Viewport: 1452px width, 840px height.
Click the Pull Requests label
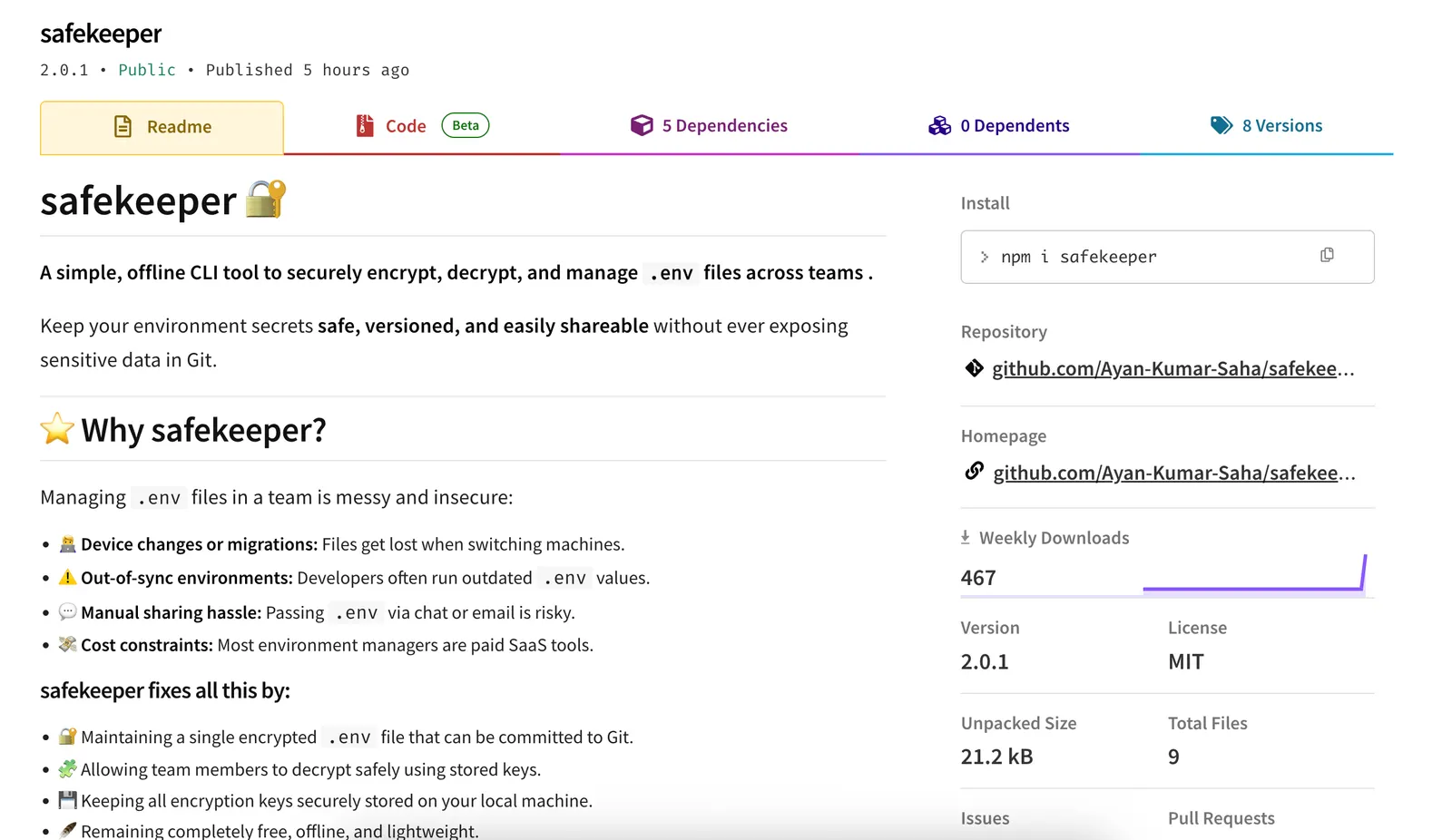1221,818
